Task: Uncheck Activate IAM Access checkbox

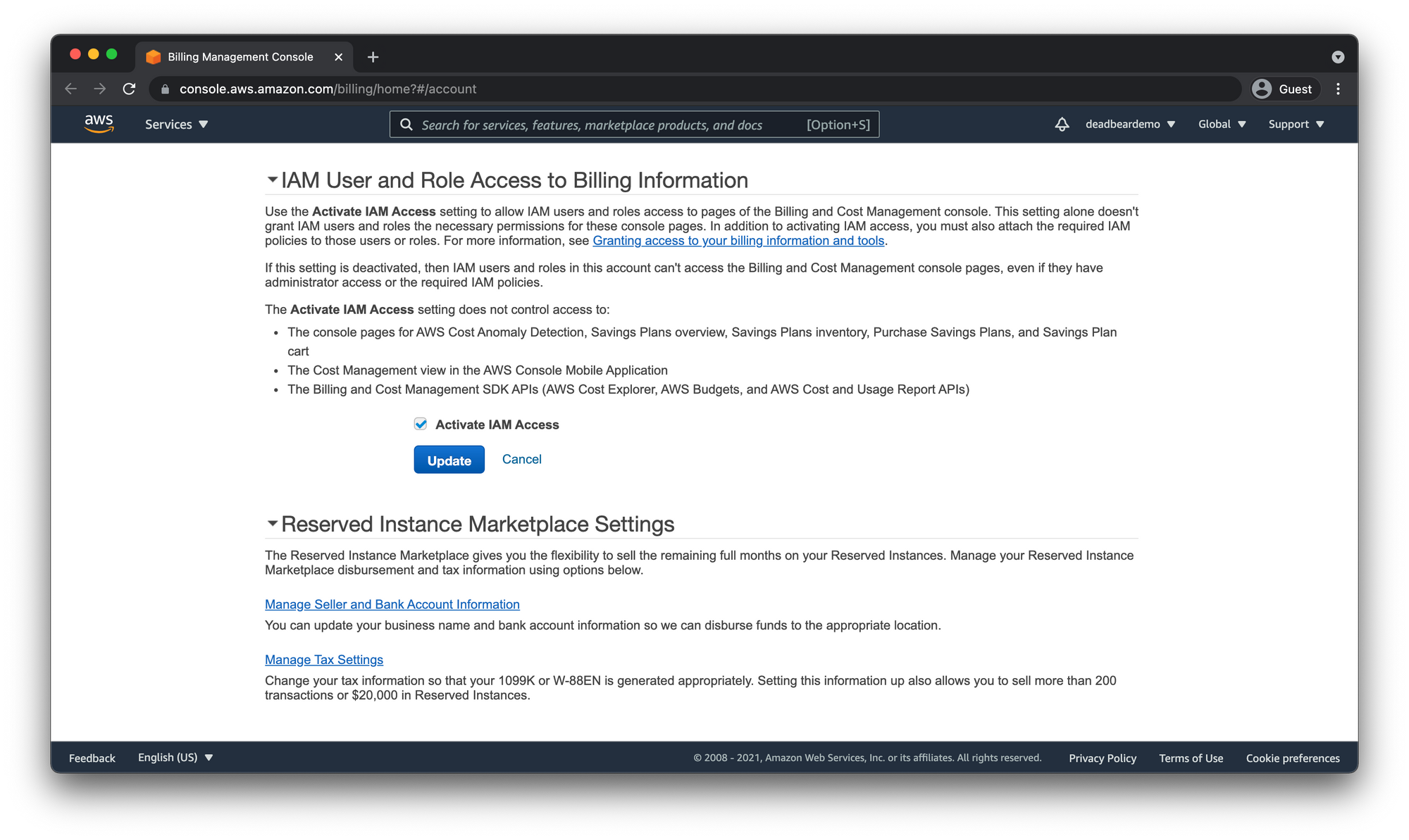Action: [x=421, y=424]
